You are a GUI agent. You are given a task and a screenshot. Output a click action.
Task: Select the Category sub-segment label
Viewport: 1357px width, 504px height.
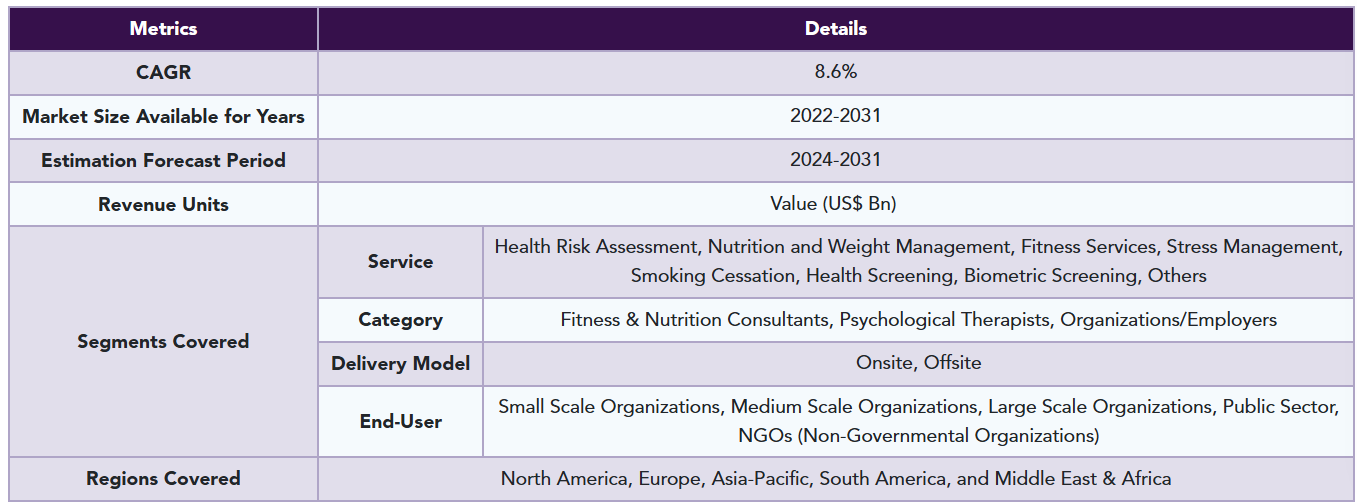click(400, 320)
